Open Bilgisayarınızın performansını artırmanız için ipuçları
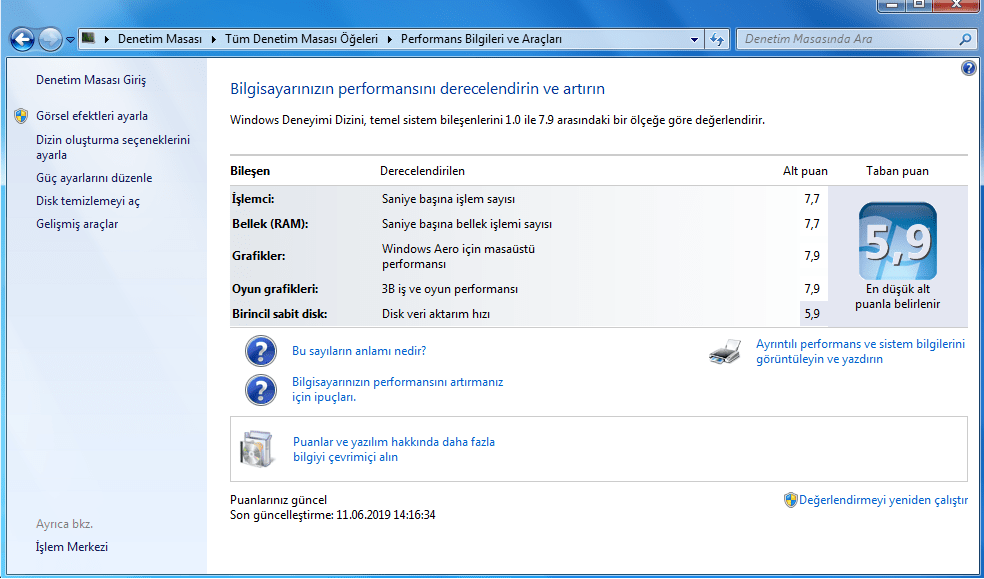Image resolution: width=984 pixels, height=579 pixels. [x=397, y=390]
